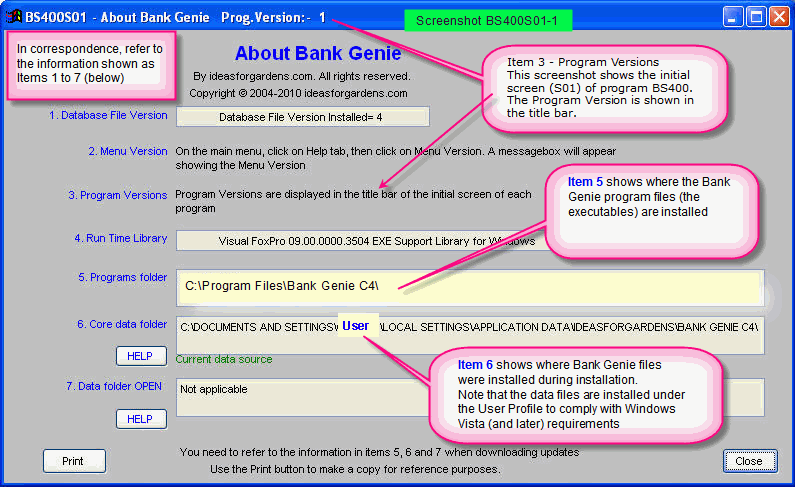Maximize the About Bank Genie window

[756, 17]
